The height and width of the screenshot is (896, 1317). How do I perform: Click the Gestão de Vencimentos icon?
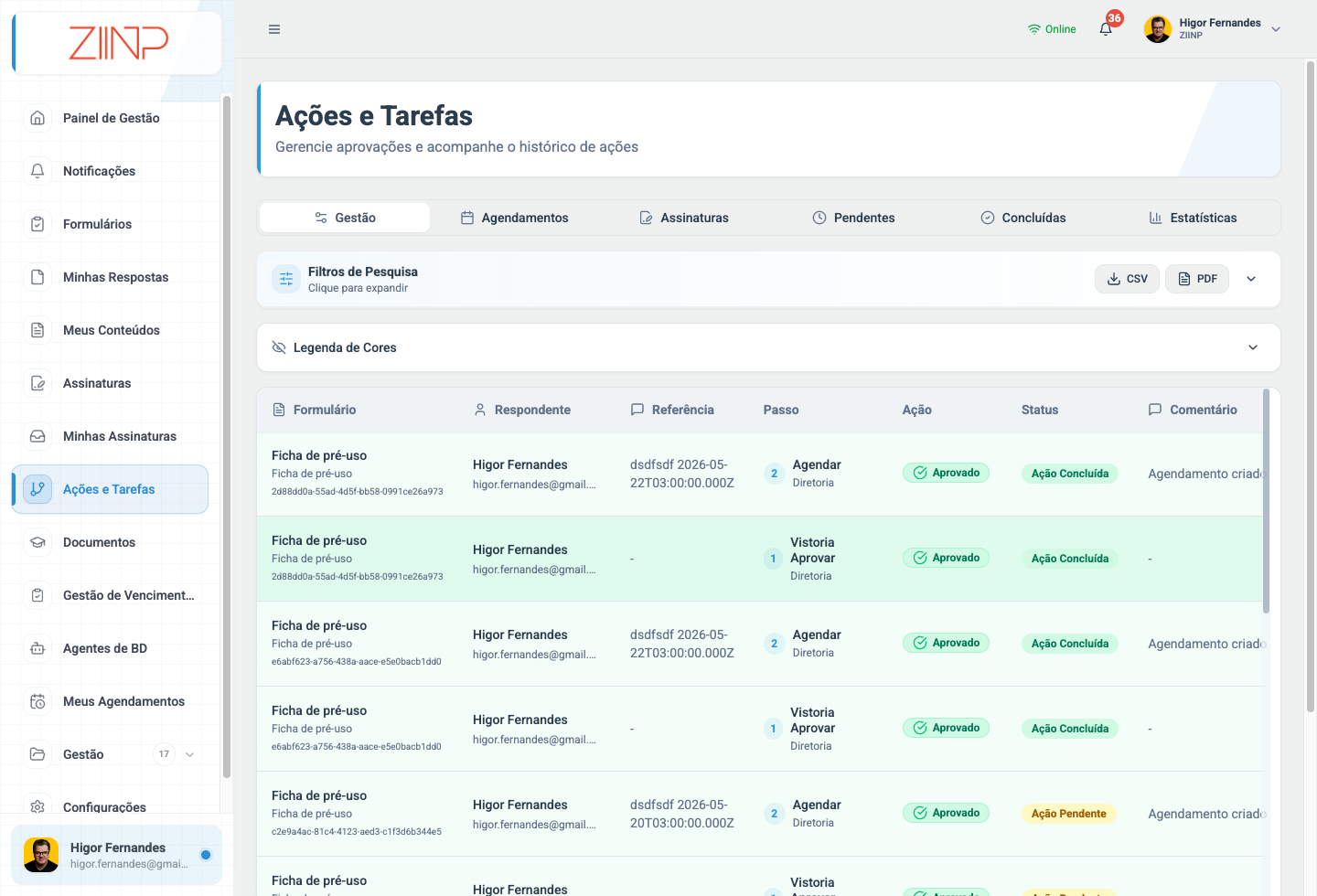(37, 595)
